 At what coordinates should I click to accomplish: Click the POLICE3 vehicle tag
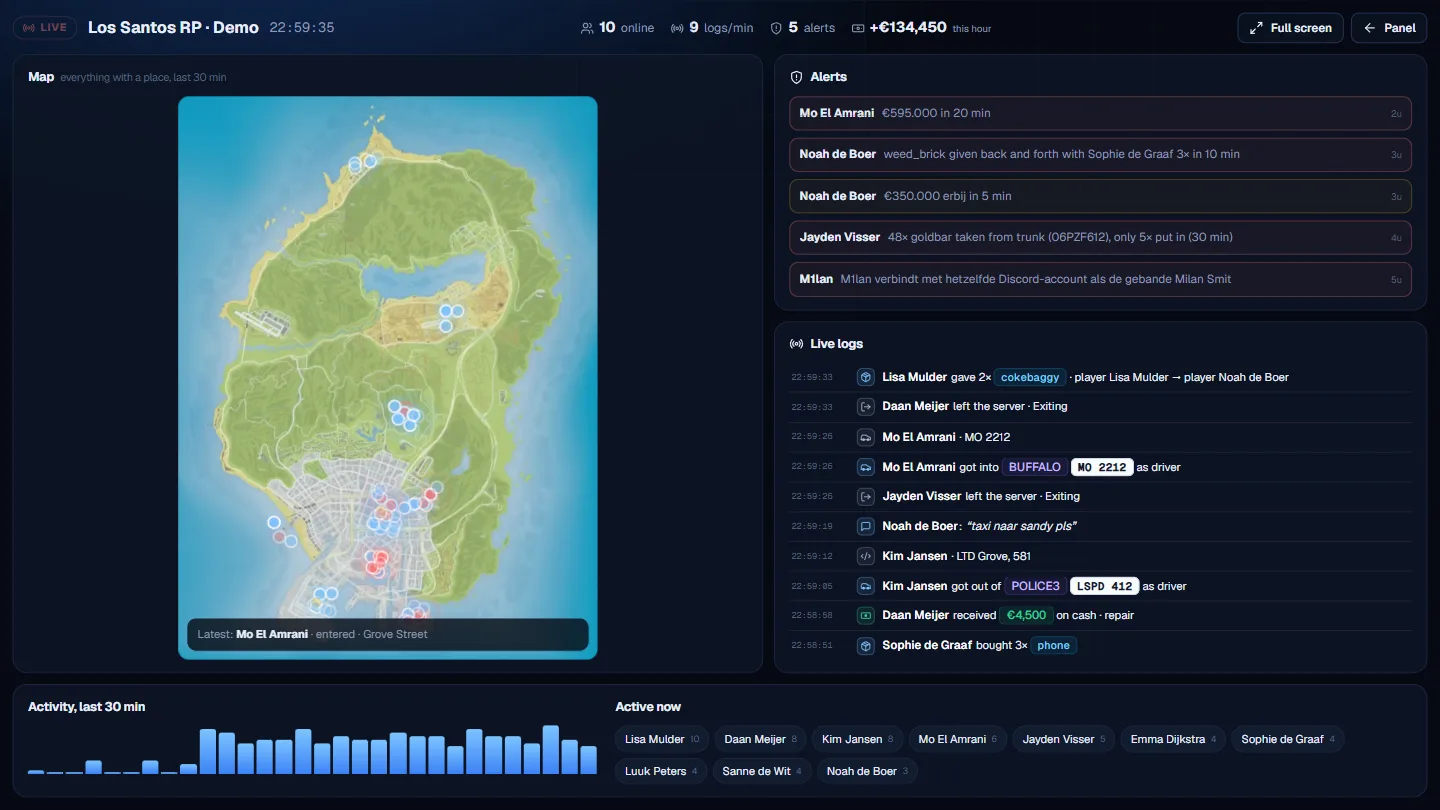point(1035,586)
